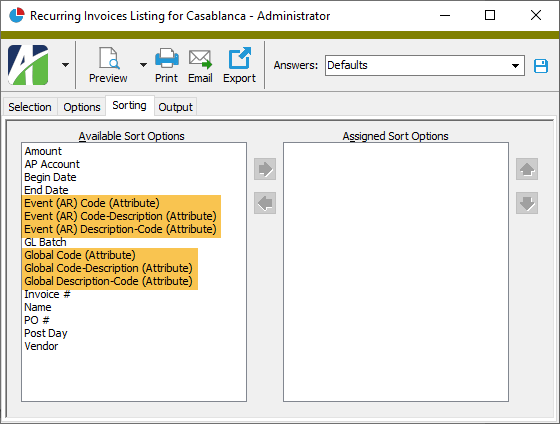Screen dimensions: 560x424
Task: Open the Output tab
Action: click(175, 107)
